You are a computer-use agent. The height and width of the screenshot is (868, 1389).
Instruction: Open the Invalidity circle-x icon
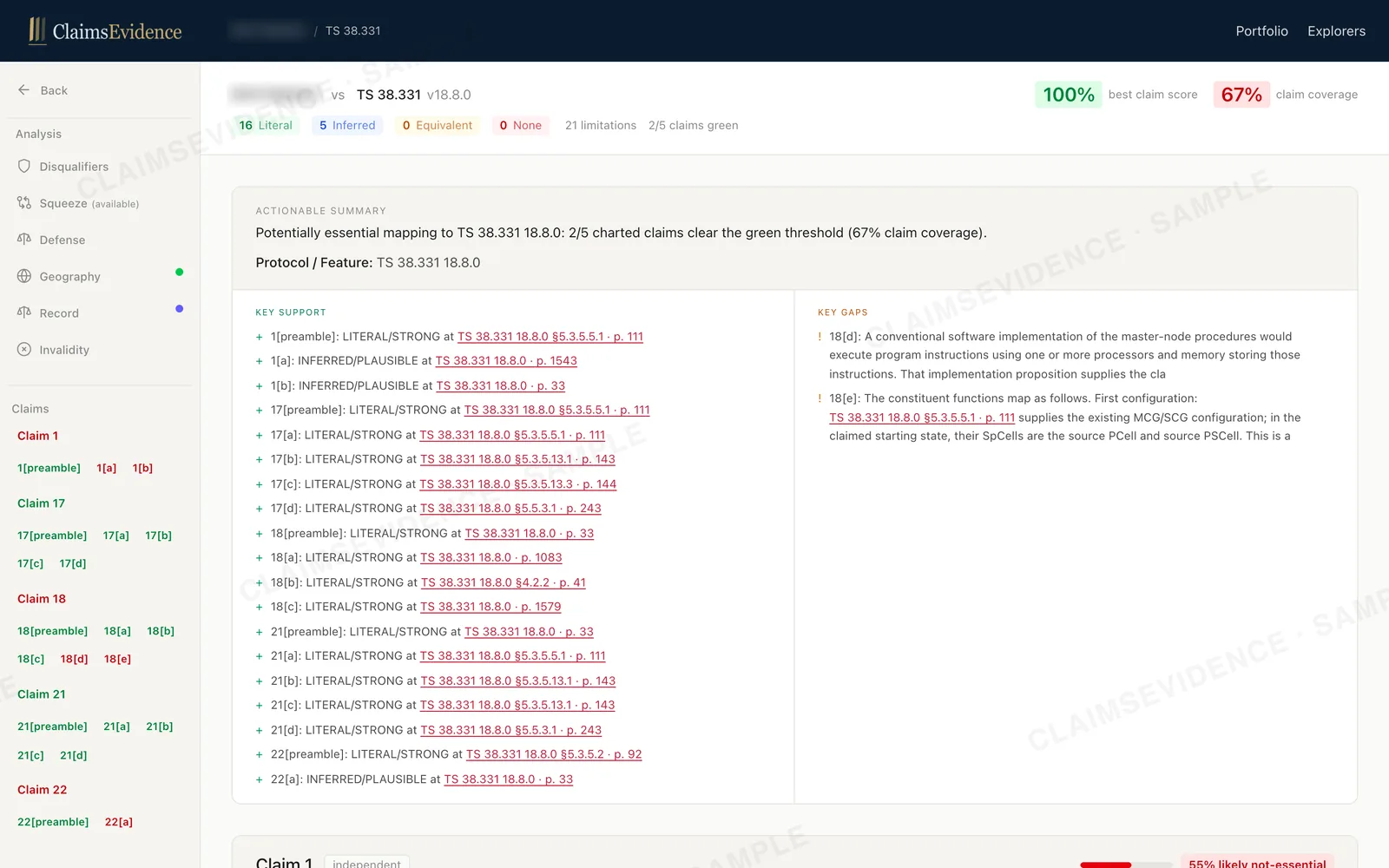pos(24,350)
